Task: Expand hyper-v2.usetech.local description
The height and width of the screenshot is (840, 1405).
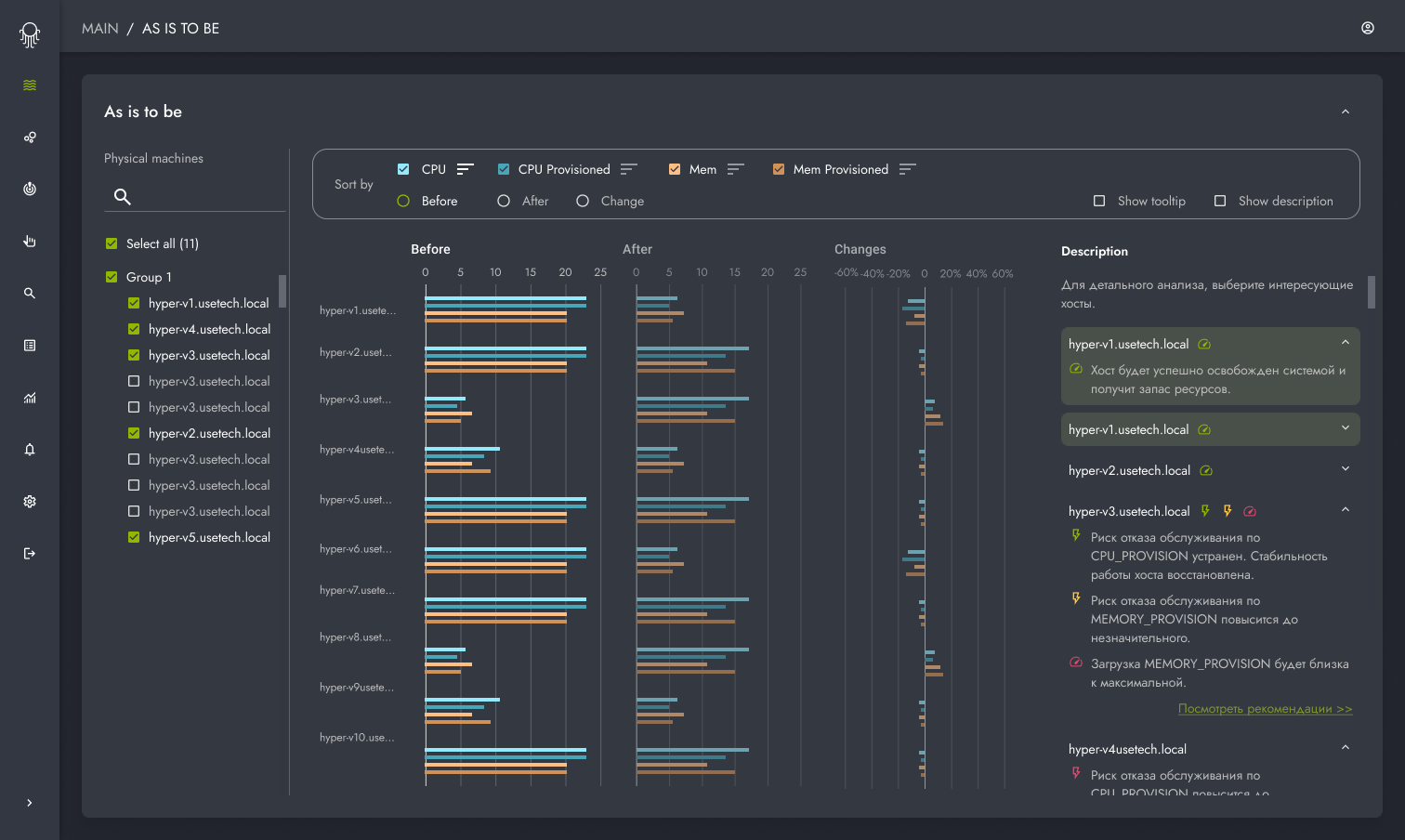Action: click(x=1346, y=468)
